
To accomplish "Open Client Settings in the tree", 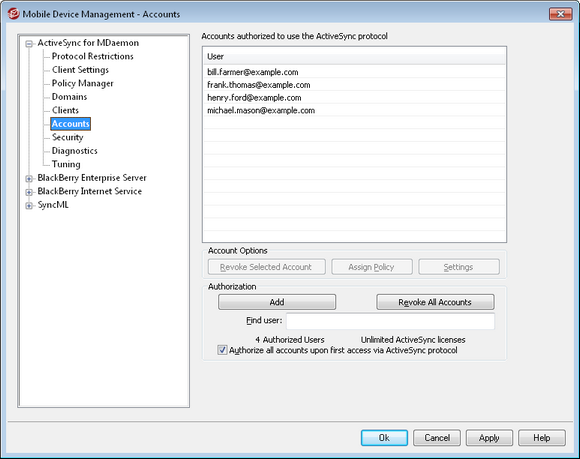I will coord(80,70).
